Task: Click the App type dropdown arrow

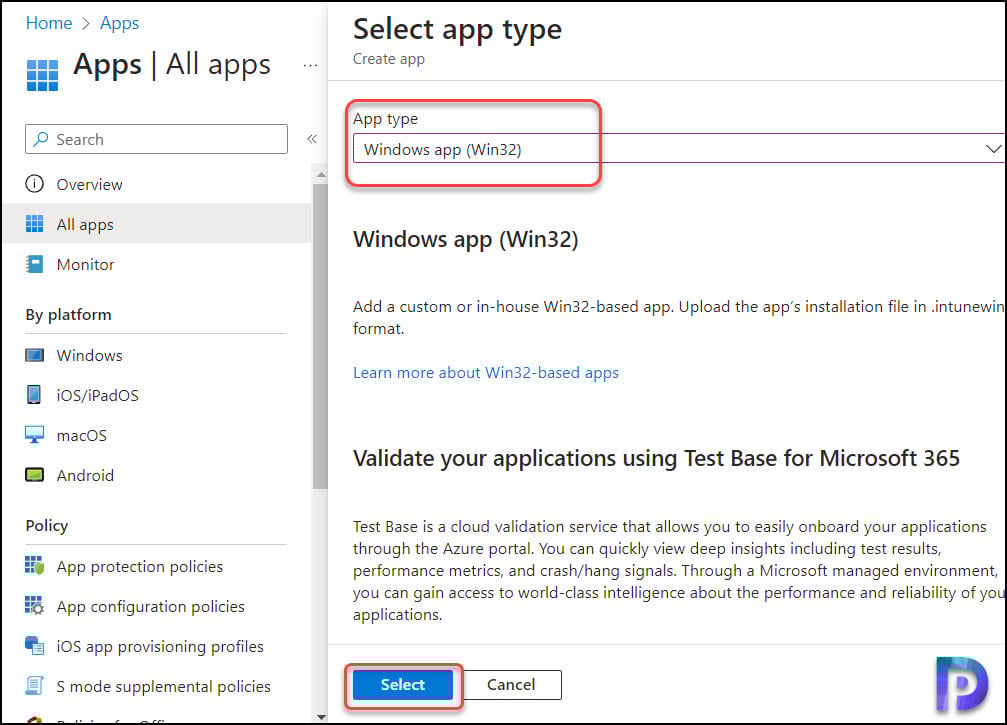Action: click(993, 149)
